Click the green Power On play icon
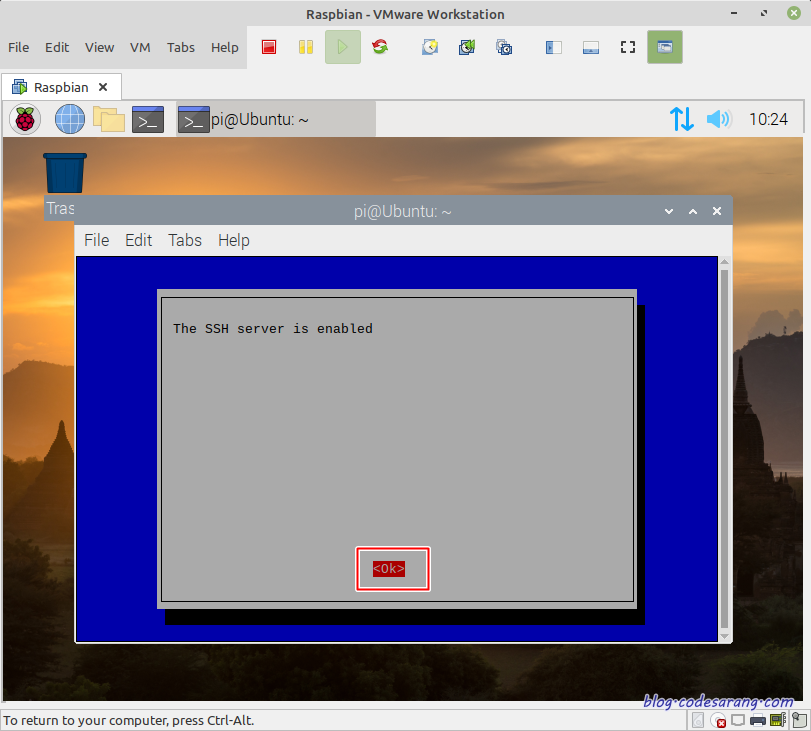The image size is (811, 731). (x=342, y=47)
